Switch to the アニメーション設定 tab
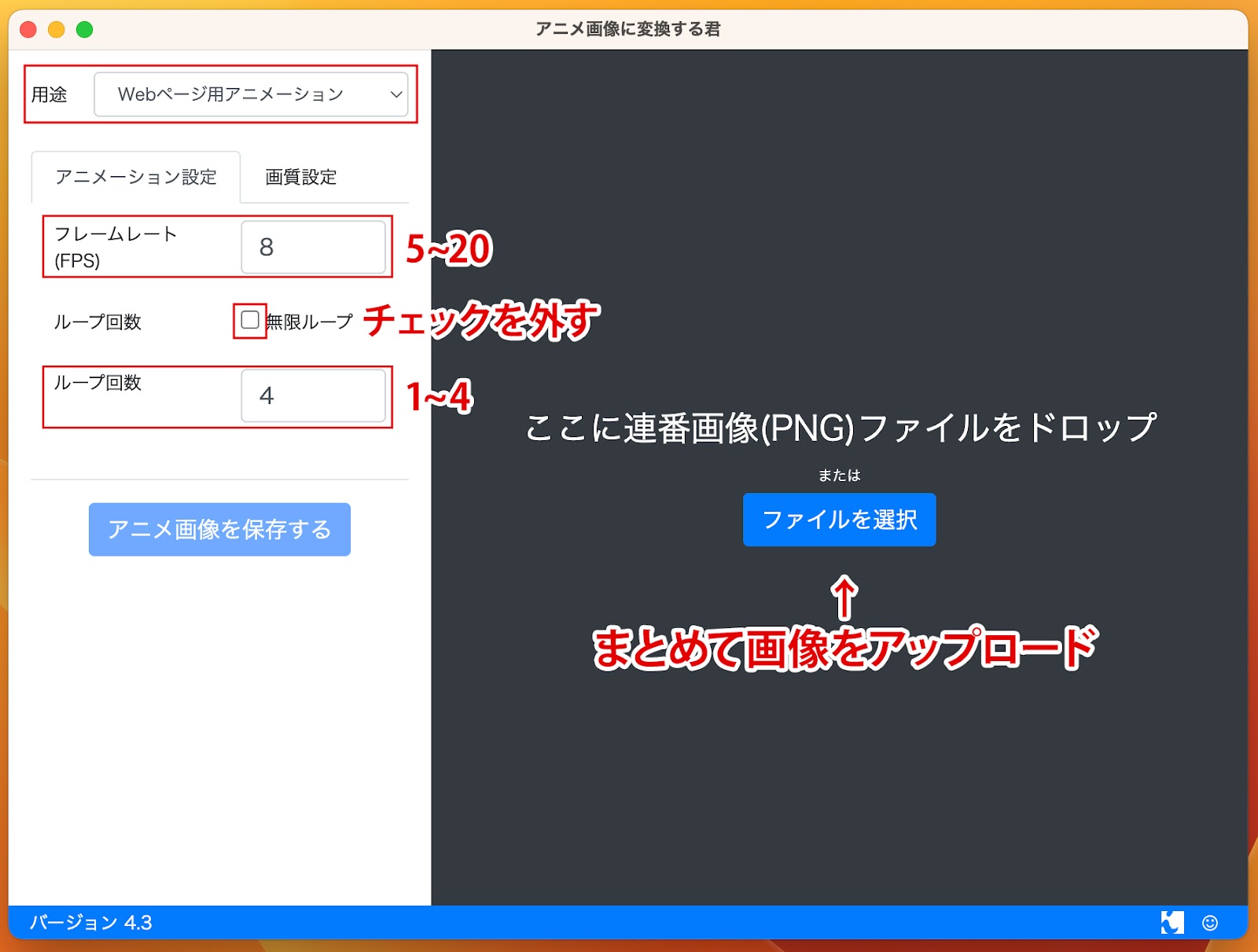The width and height of the screenshot is (1258, 952). (136, 177)
